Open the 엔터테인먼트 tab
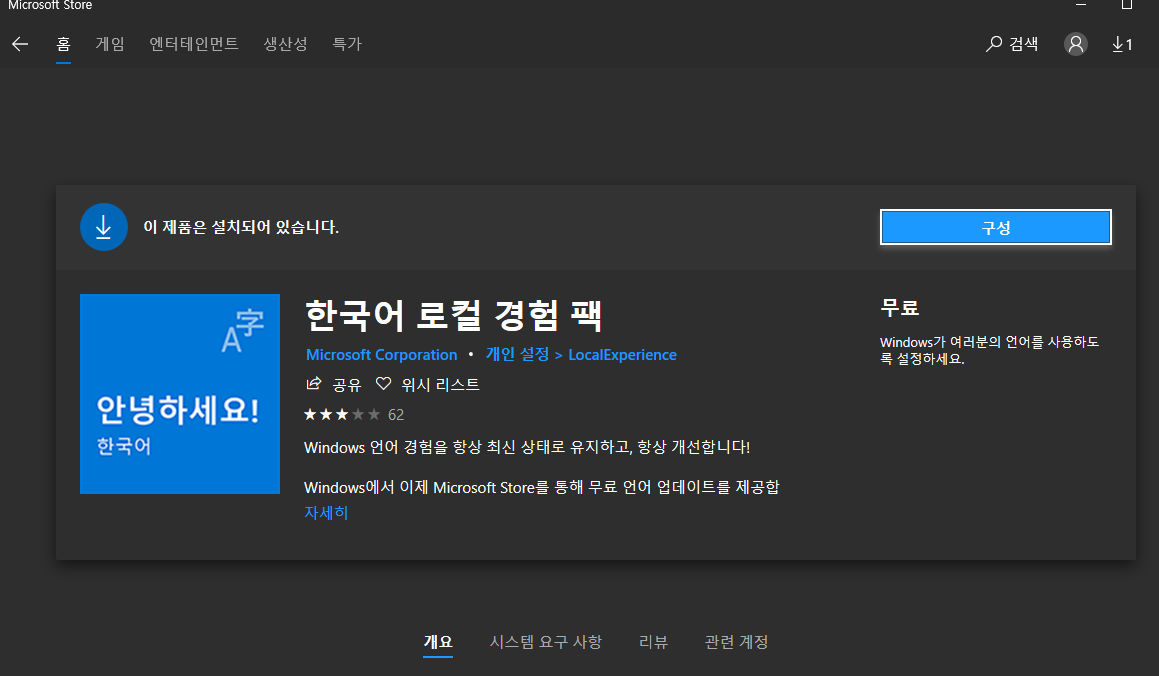This screenshot has height=676, width=1159. pos(194,44)
